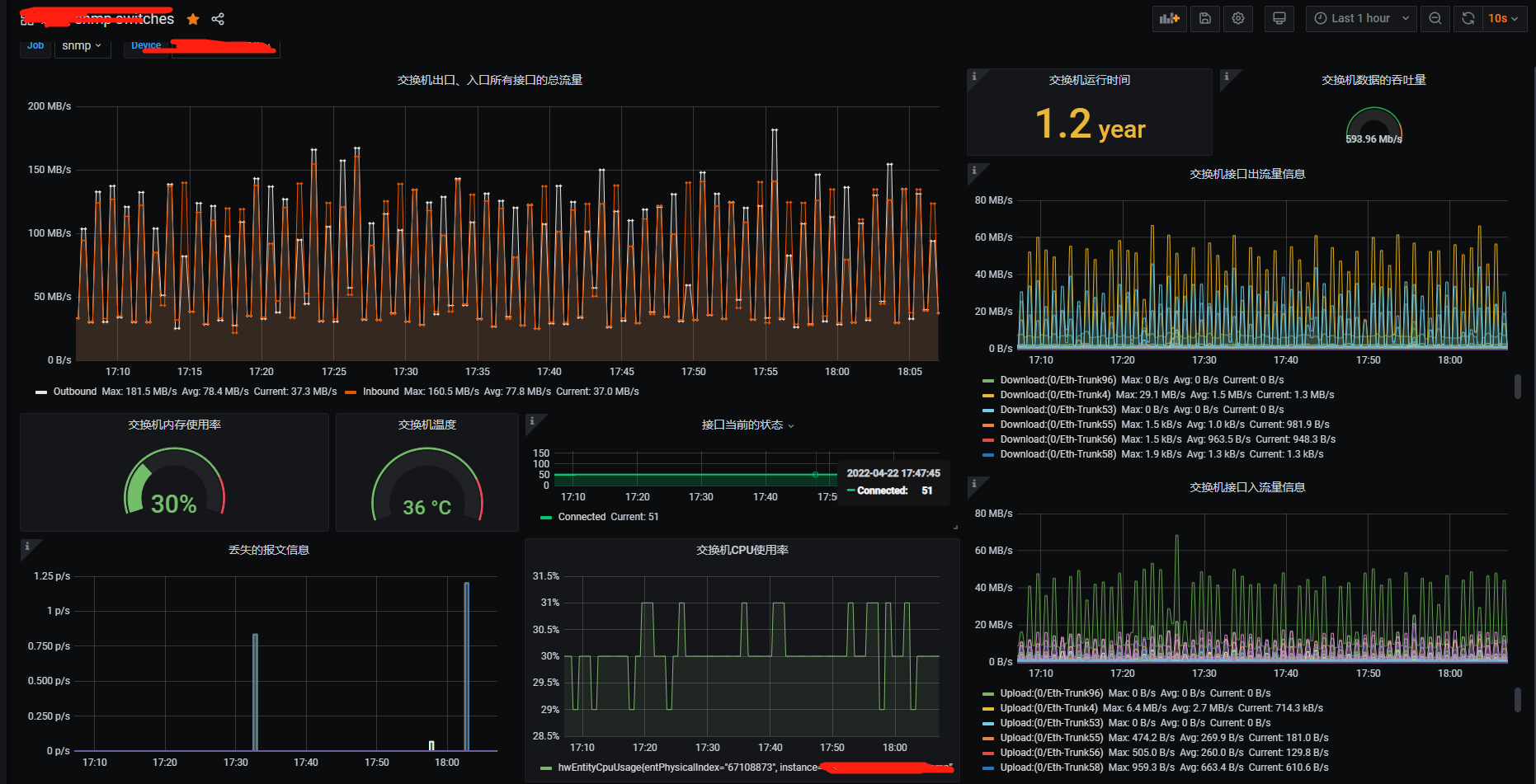Click the 交换机接口出流量信息 panel title
Screen dimensions: 1536x784
click(1247, 174)
